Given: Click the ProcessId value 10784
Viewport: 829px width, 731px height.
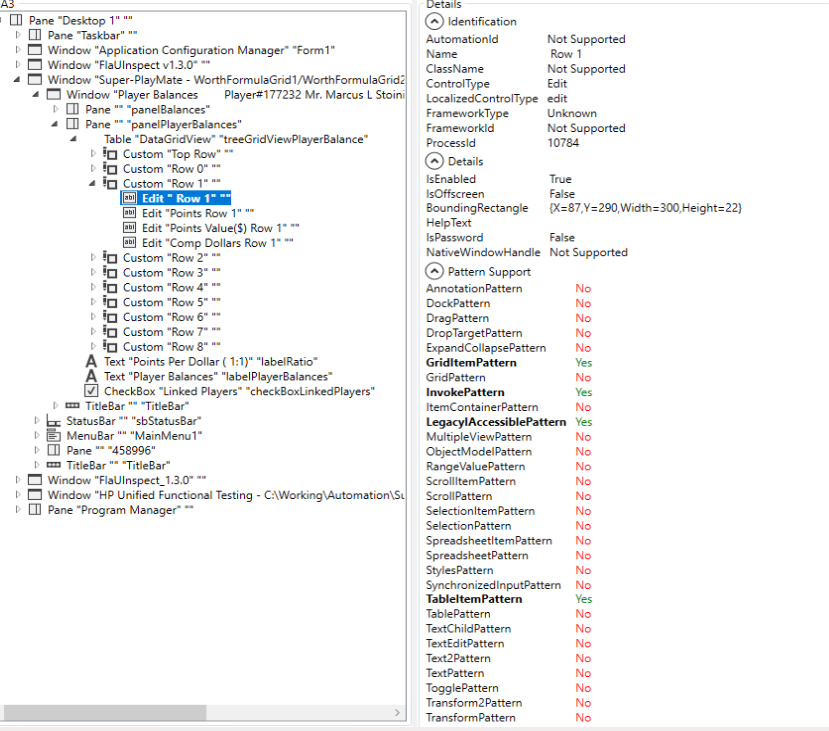Looking at the screenshot, I should (563, 143).
